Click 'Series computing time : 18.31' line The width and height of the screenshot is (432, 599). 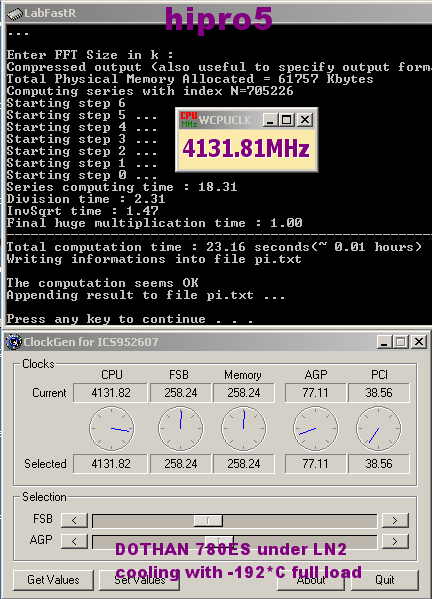pyautogui.click(x=122, y=187)
